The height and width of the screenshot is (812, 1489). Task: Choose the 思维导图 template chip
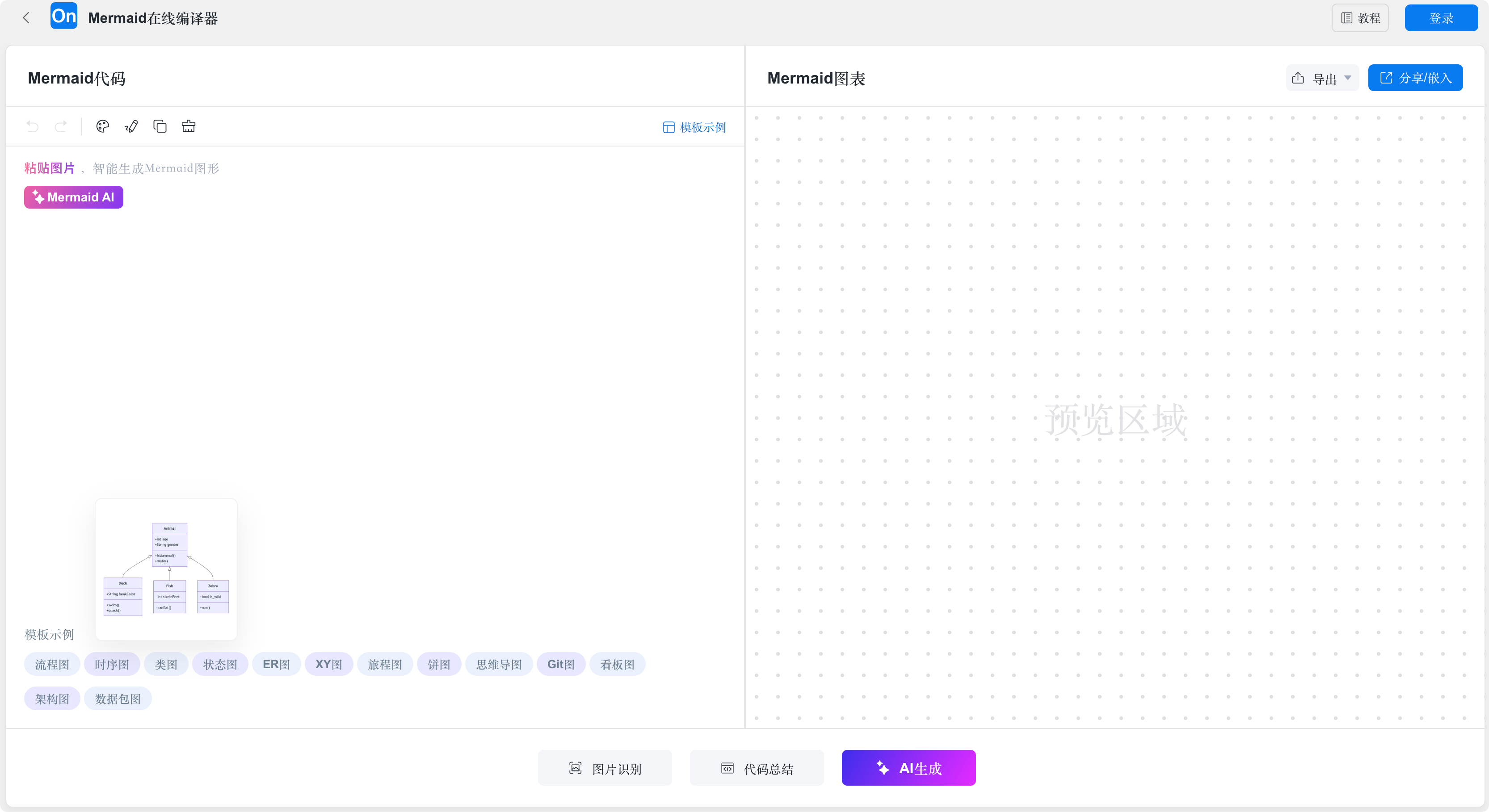click(499, 665)
